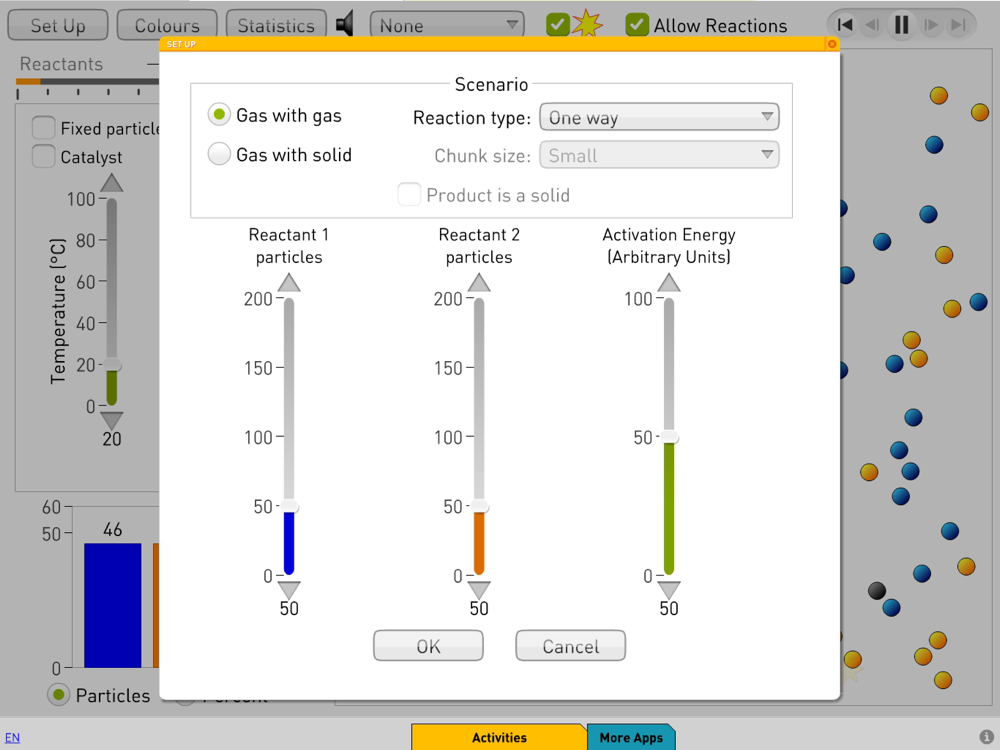1000x750 pixels.
Task: Open the Activities tab
Action: pos(499,737)
